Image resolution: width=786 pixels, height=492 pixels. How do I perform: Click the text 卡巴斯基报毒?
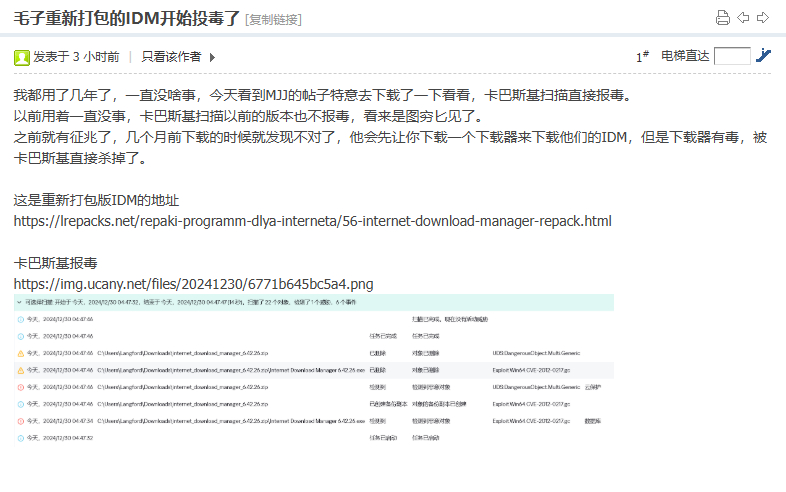[x=55, y=263]
